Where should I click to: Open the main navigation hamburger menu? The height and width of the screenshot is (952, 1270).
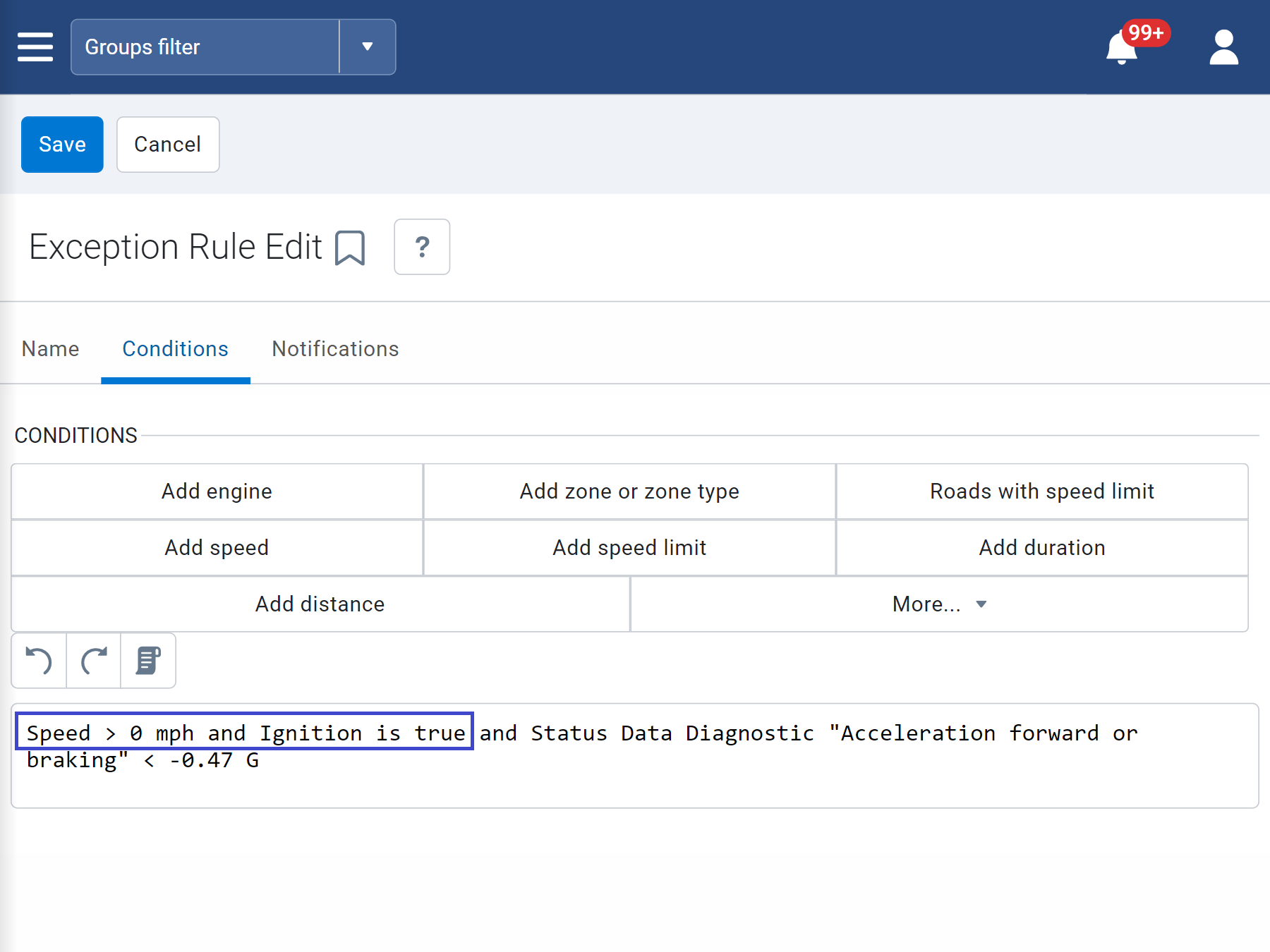pyautogui.click(x=35, y=47)
